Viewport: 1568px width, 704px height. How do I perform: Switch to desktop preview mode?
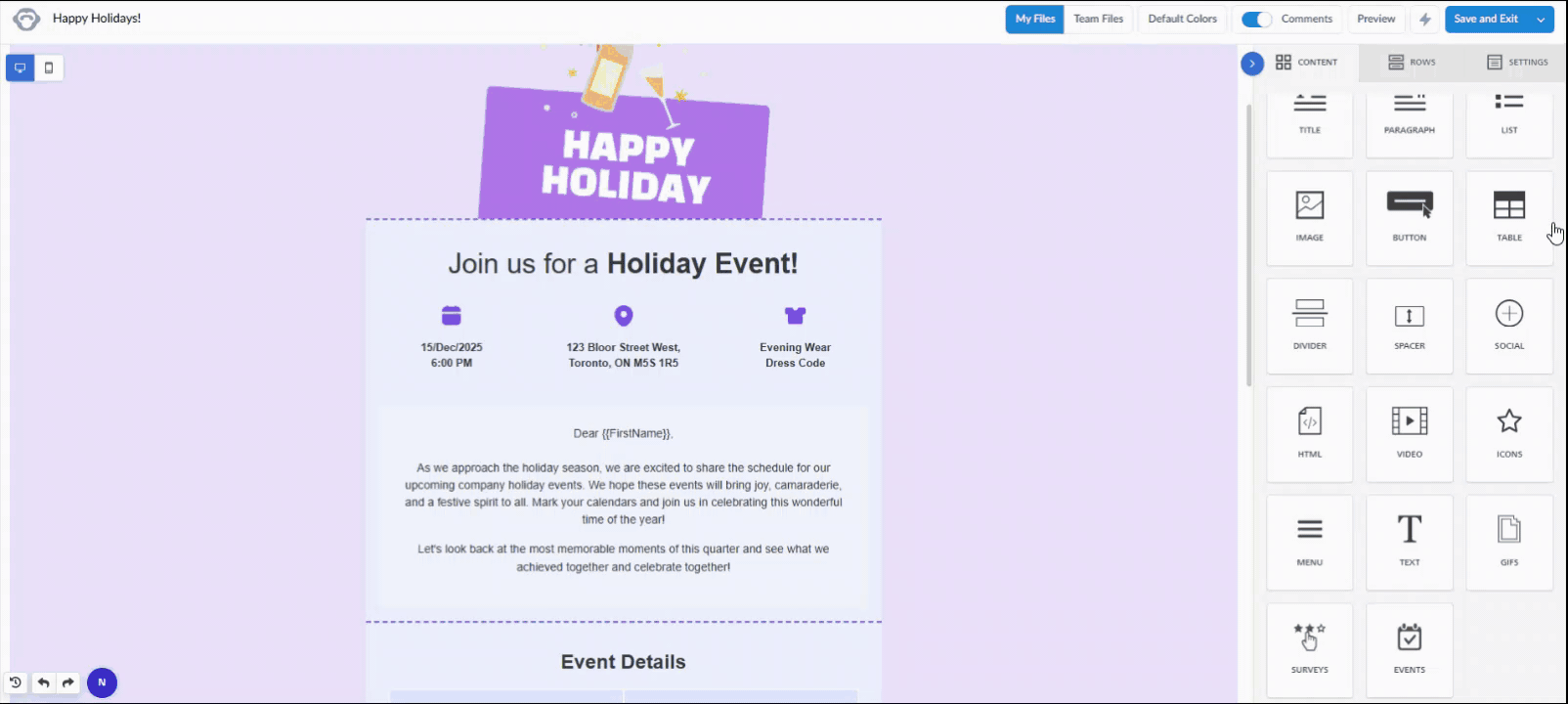[x=20, y=67]
